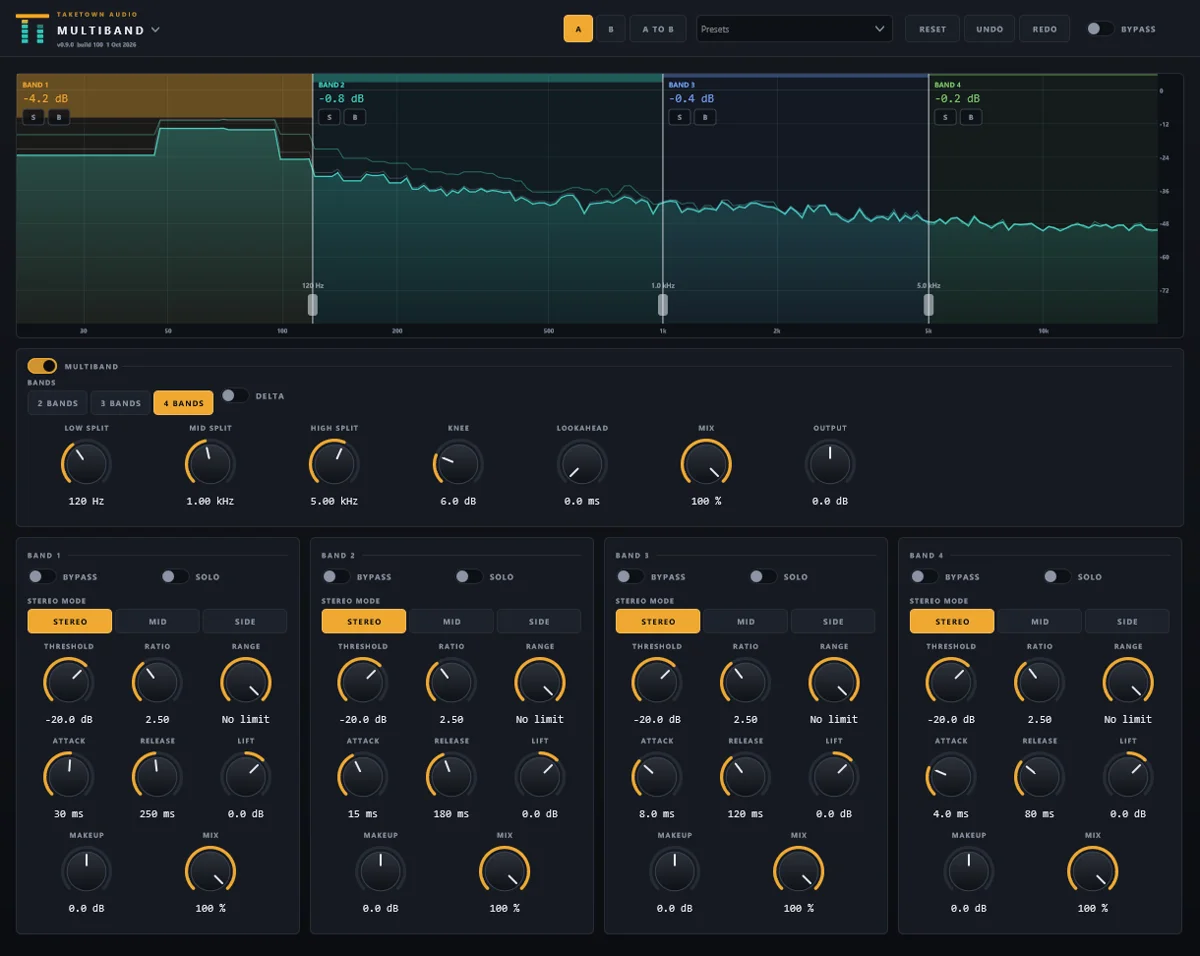The width and height of the screenshot is (1200, 956).
Task: Solo Band 2 with the S icon in the spectrum
Action: tap(330, 117)
